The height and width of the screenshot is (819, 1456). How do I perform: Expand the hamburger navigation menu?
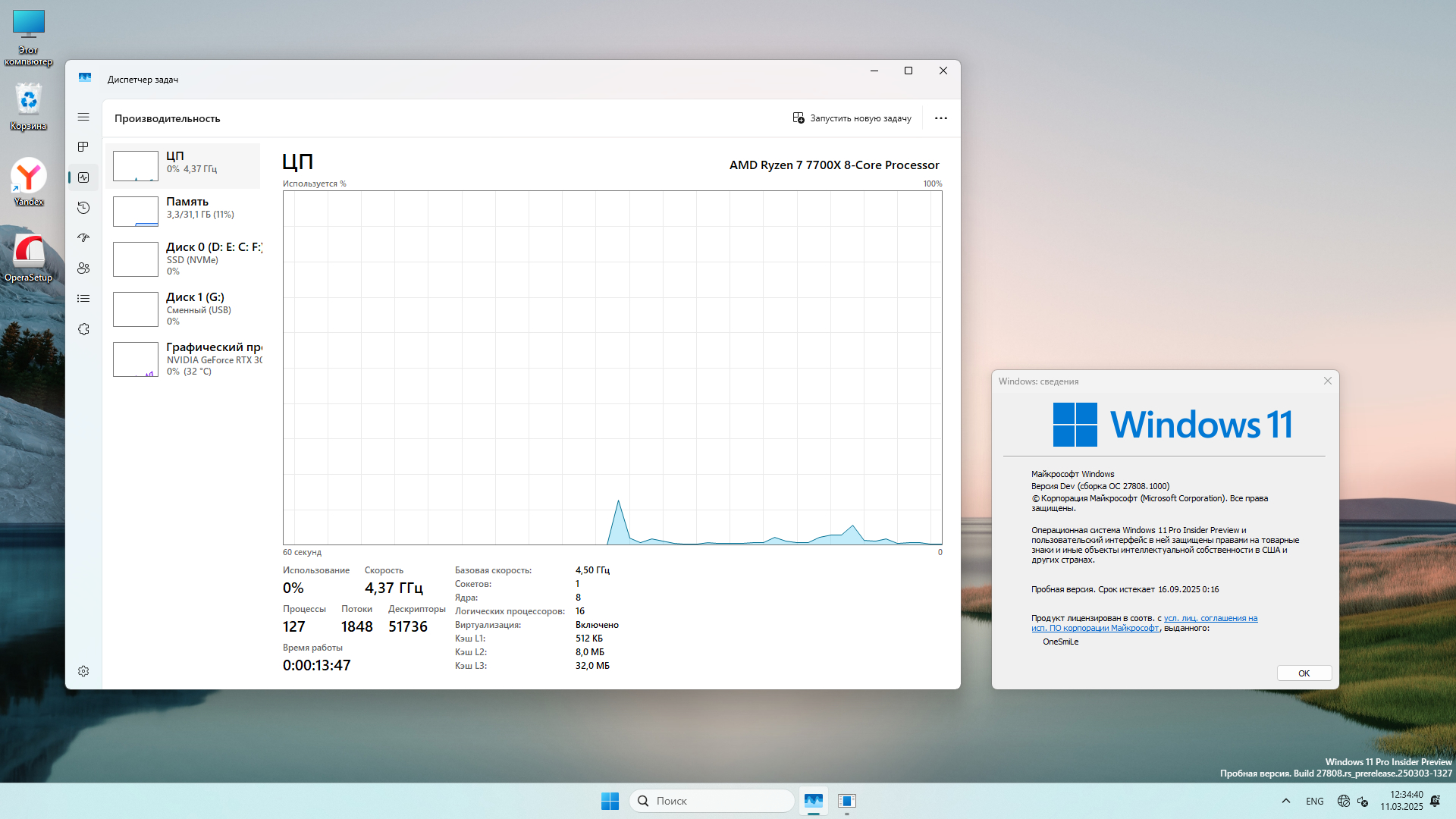click(x=83, y=117)
